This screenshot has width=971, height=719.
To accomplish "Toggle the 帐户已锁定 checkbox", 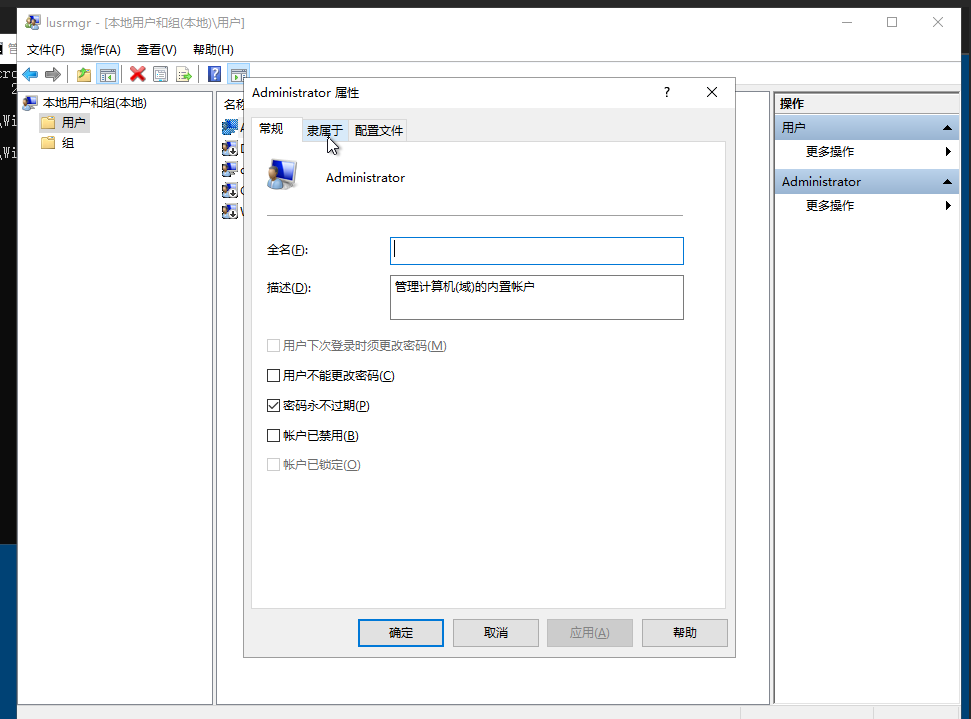I will [x=273, y=464].
